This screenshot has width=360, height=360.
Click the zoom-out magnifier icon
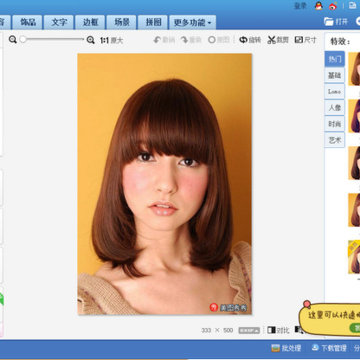(x=13, y=40)
